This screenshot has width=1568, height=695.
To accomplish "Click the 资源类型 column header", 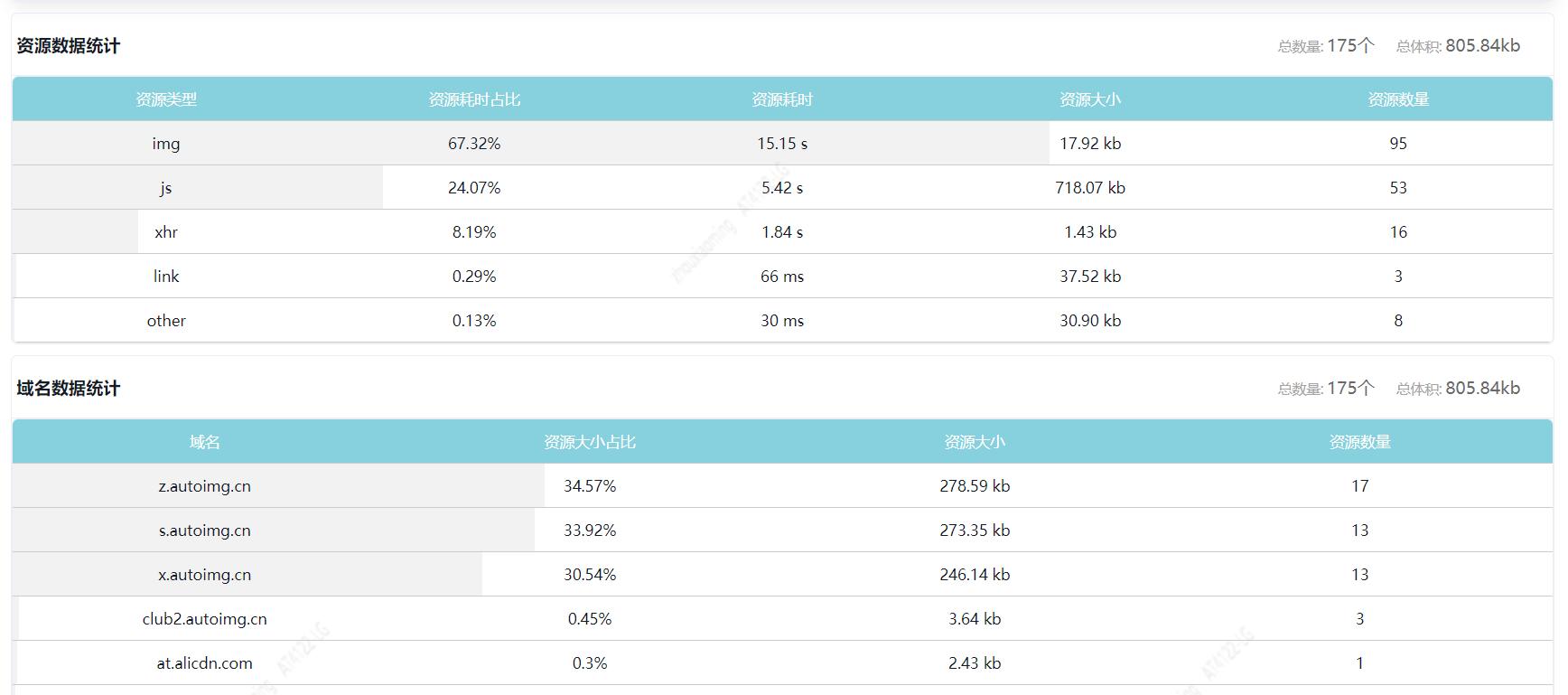I will [x=166, y=99].
